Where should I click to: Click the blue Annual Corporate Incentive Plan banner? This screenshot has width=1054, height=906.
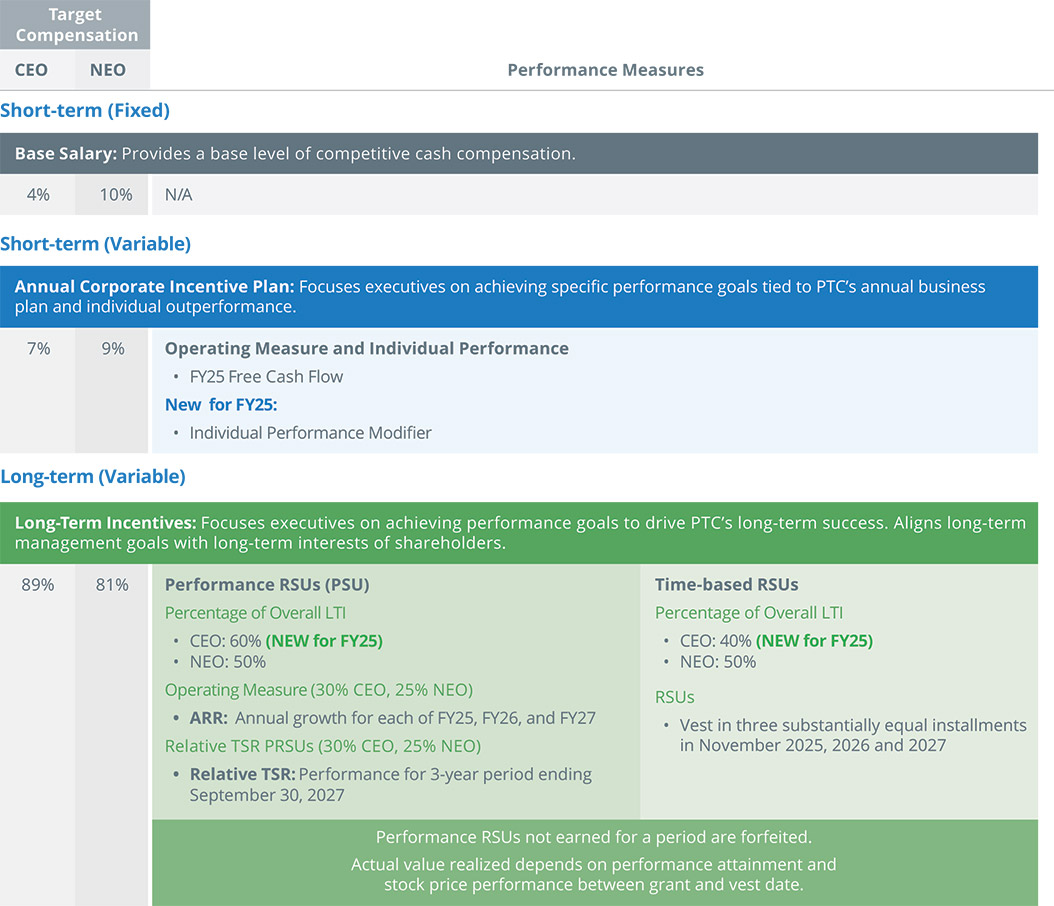[518, 297]
